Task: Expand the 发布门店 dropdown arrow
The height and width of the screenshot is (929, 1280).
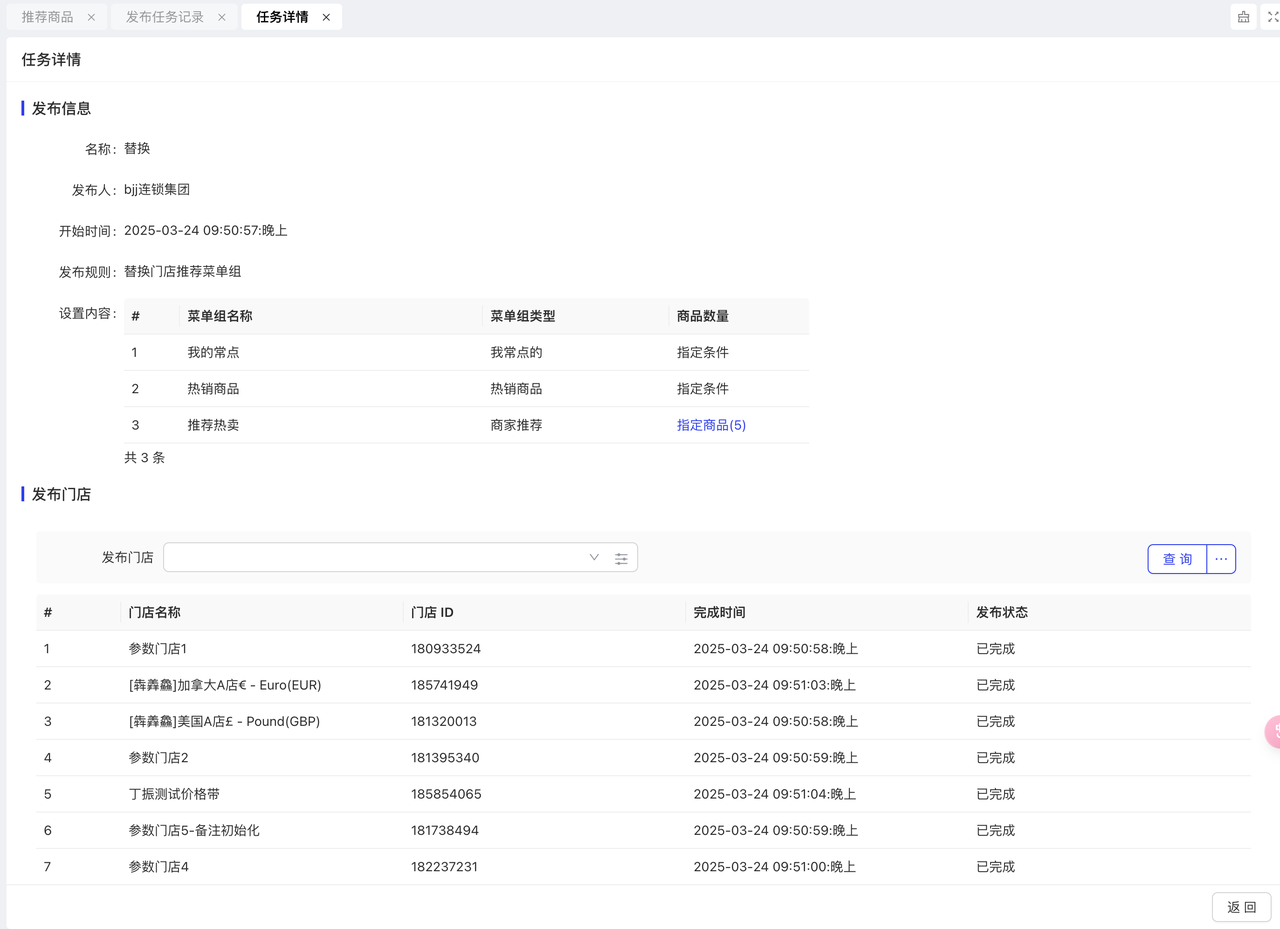Action: point(594,557)
